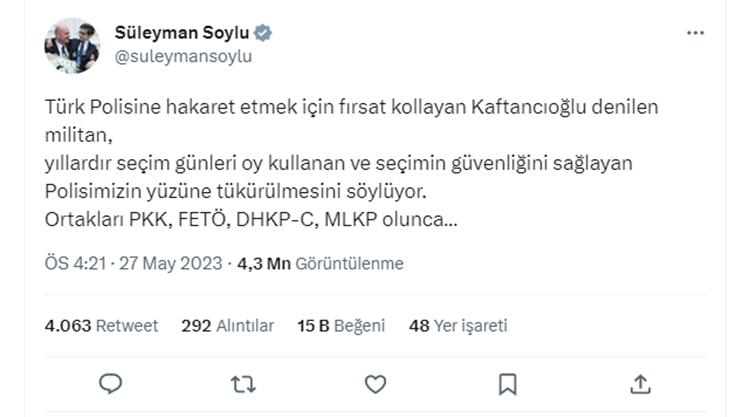Click the 27 May 2023 date
Image resolution: width=750 pixels, height=417 pixels.
[x=170, y=264]
